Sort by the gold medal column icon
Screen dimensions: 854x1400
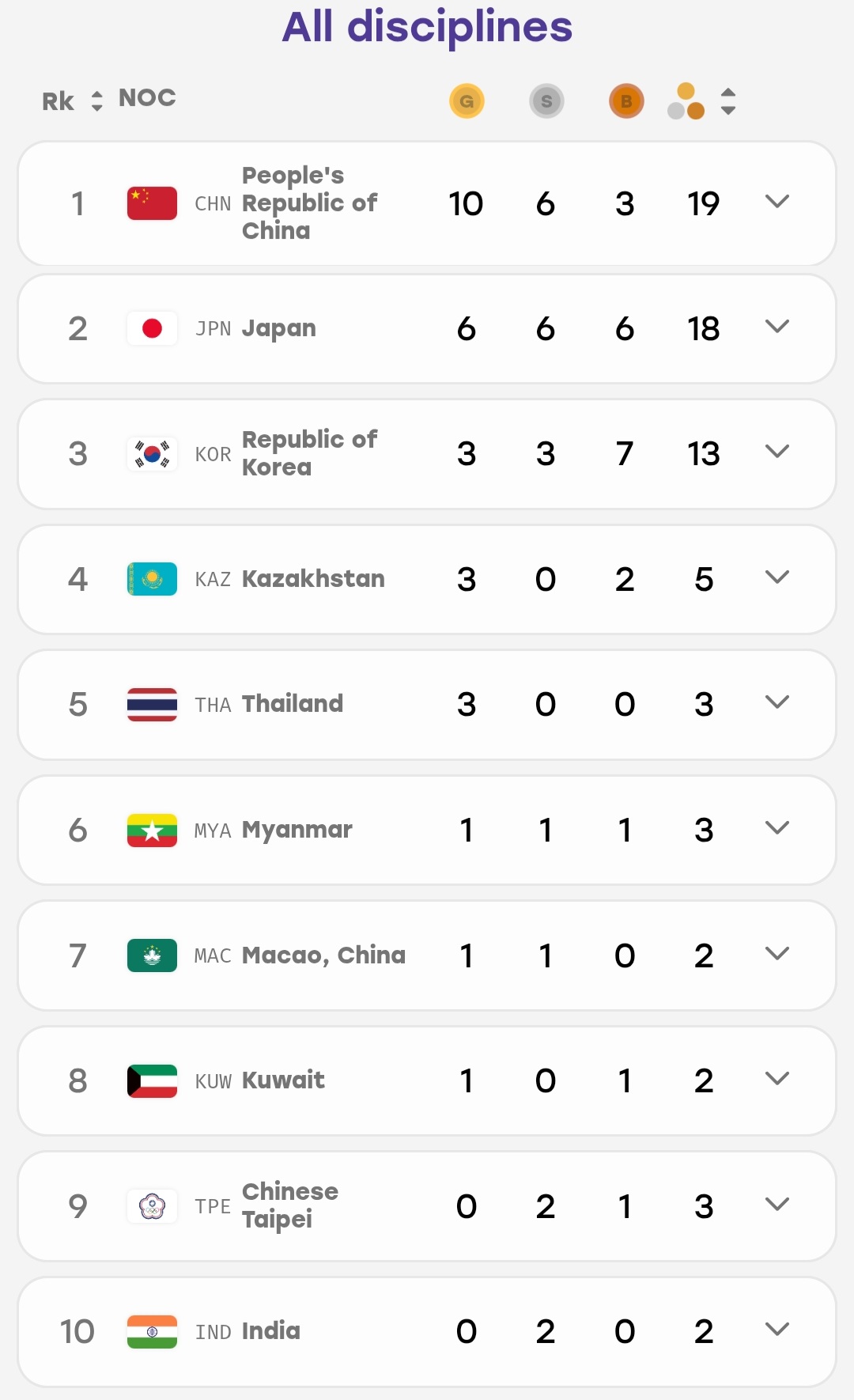tap(467, 101)
